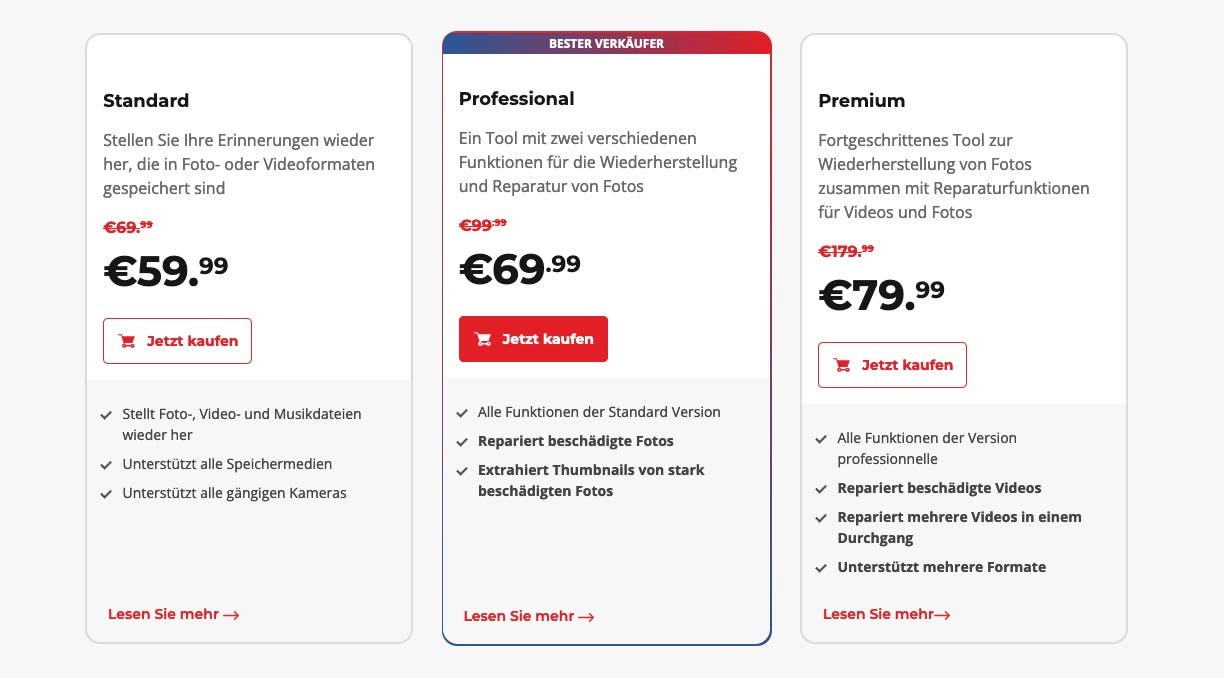The image size is (1224, 678).
Task: Click the Standard €59.99 price
Action: 166,270
